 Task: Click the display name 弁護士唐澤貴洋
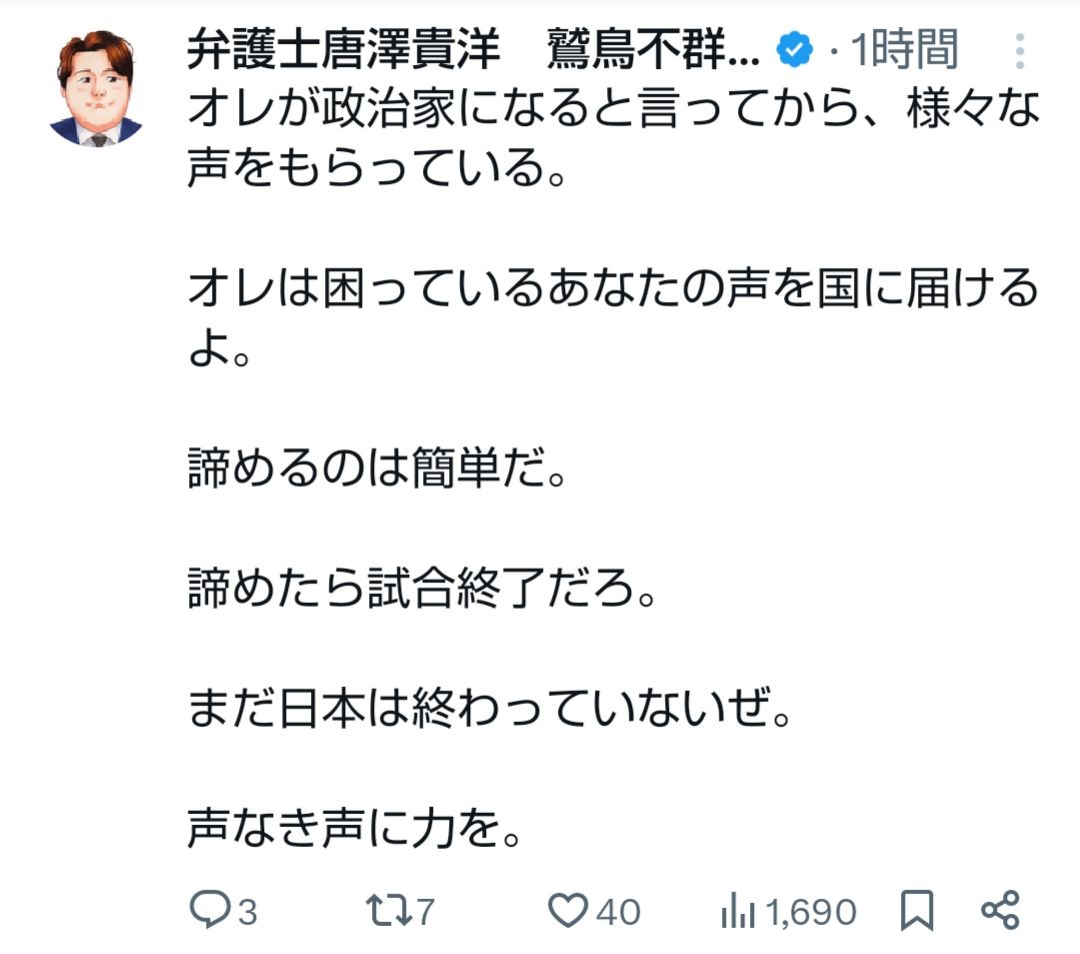(x=343, y=51)
